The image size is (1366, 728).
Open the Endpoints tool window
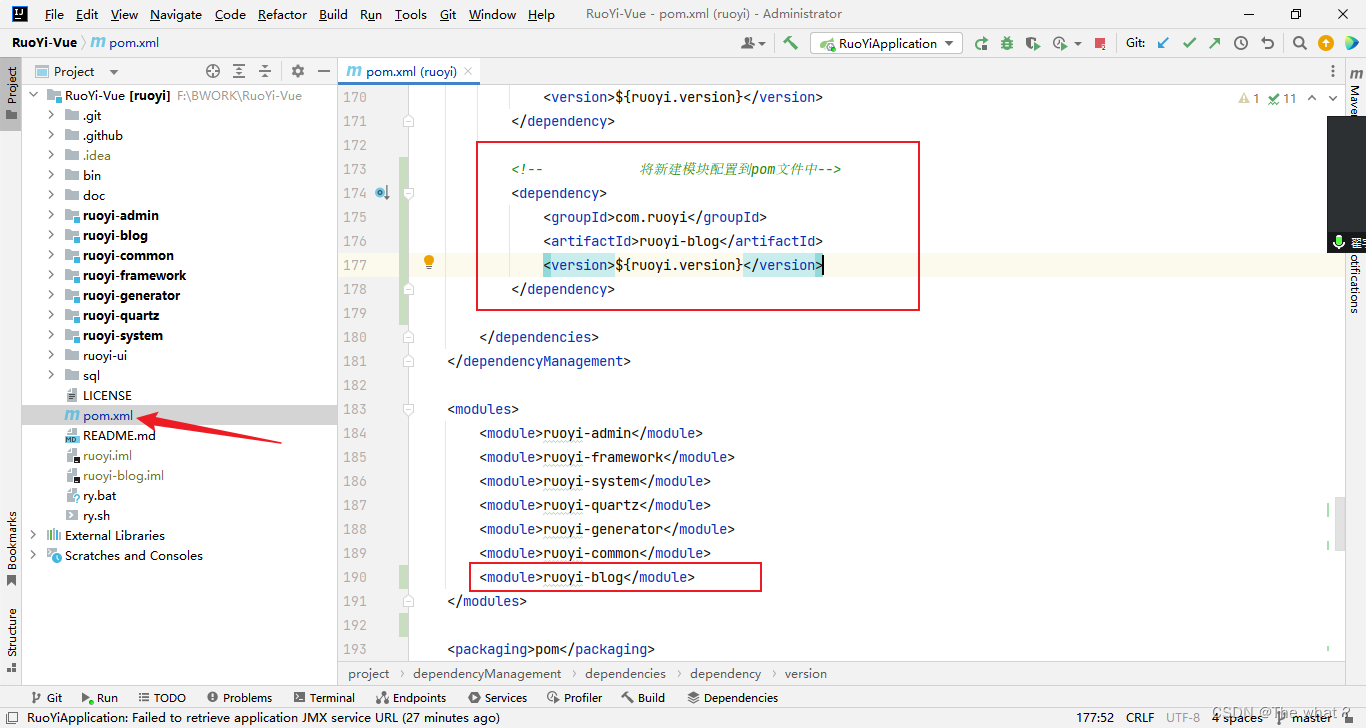411,698
